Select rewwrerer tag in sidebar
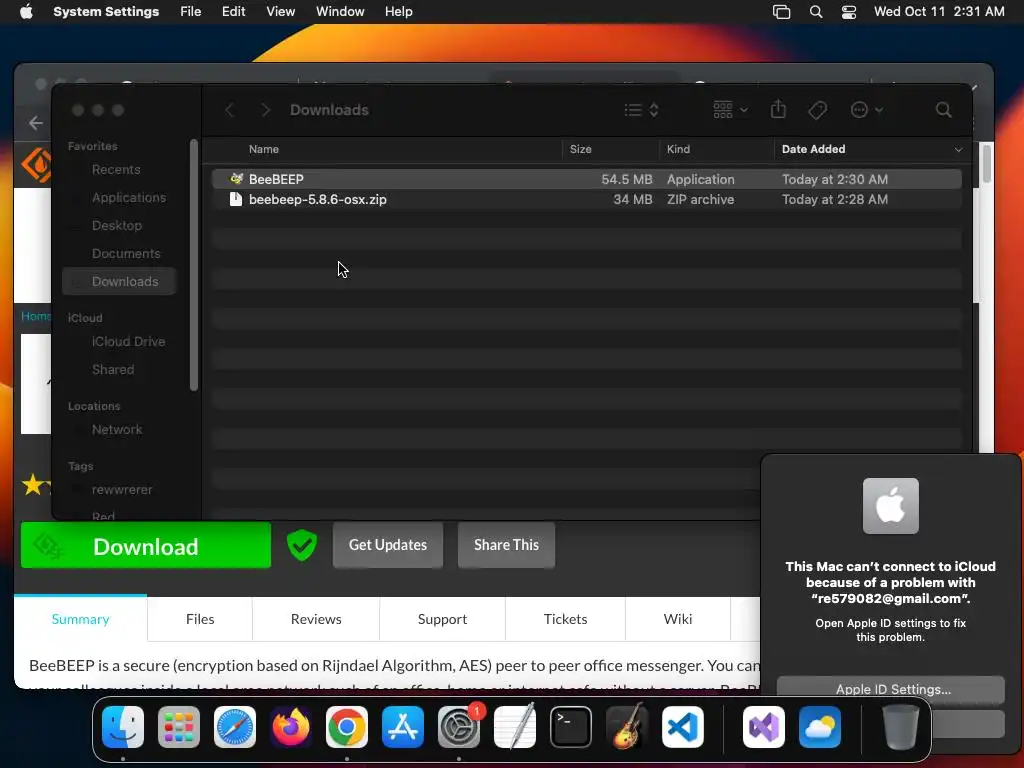This screenshot has width=1024, height=768. [119, 490]
